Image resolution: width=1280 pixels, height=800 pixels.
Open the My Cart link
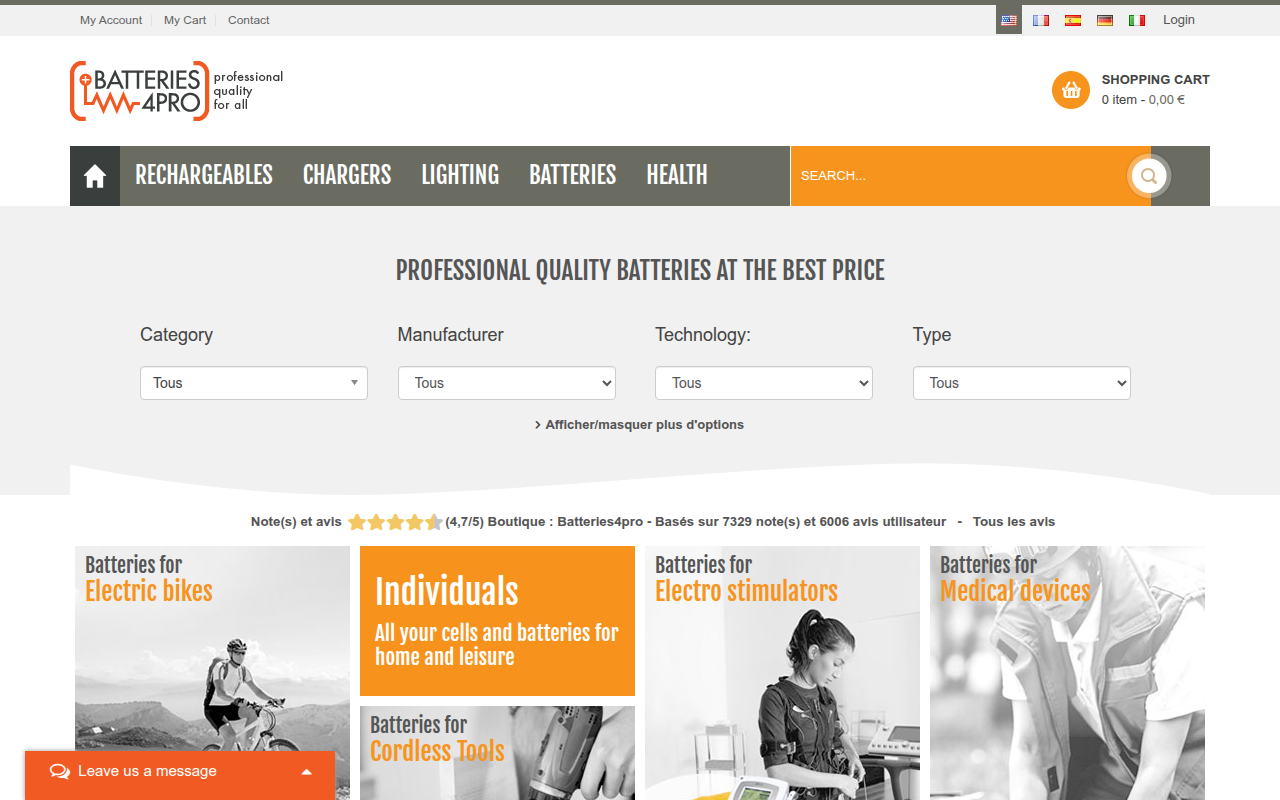pos(185,20)
